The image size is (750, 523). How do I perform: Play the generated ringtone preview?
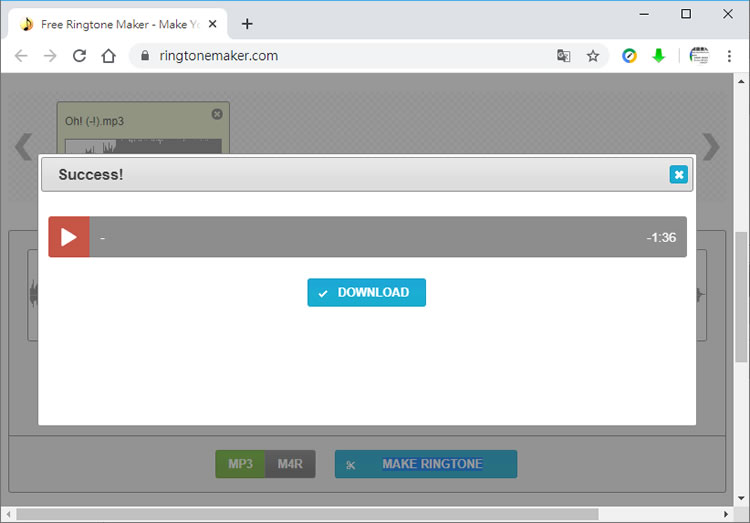point(69,237)
